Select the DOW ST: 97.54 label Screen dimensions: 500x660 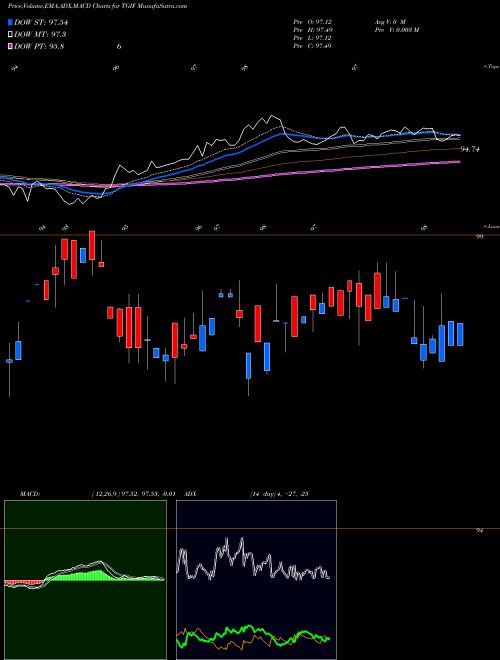click(x=41, y=22)
